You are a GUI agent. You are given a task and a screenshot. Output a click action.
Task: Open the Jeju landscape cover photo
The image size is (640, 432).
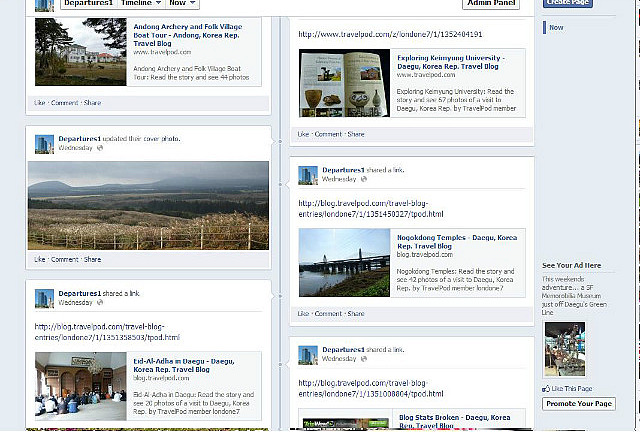pos(148,205)
